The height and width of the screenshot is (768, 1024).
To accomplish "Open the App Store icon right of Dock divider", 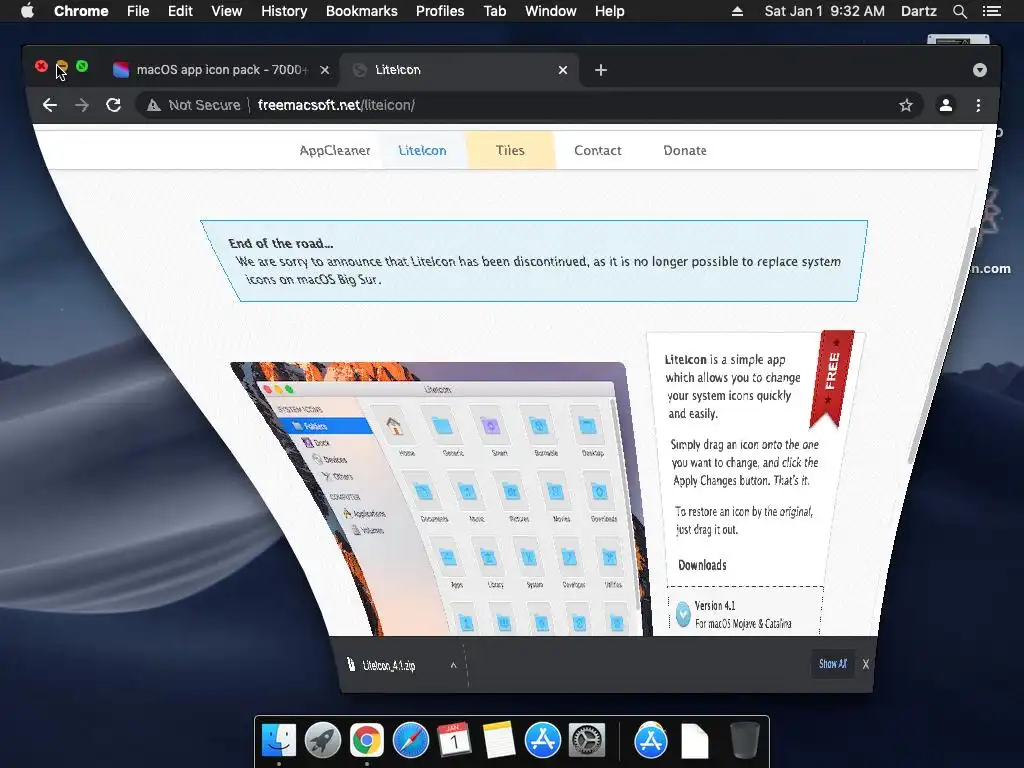I will [650, 741].
